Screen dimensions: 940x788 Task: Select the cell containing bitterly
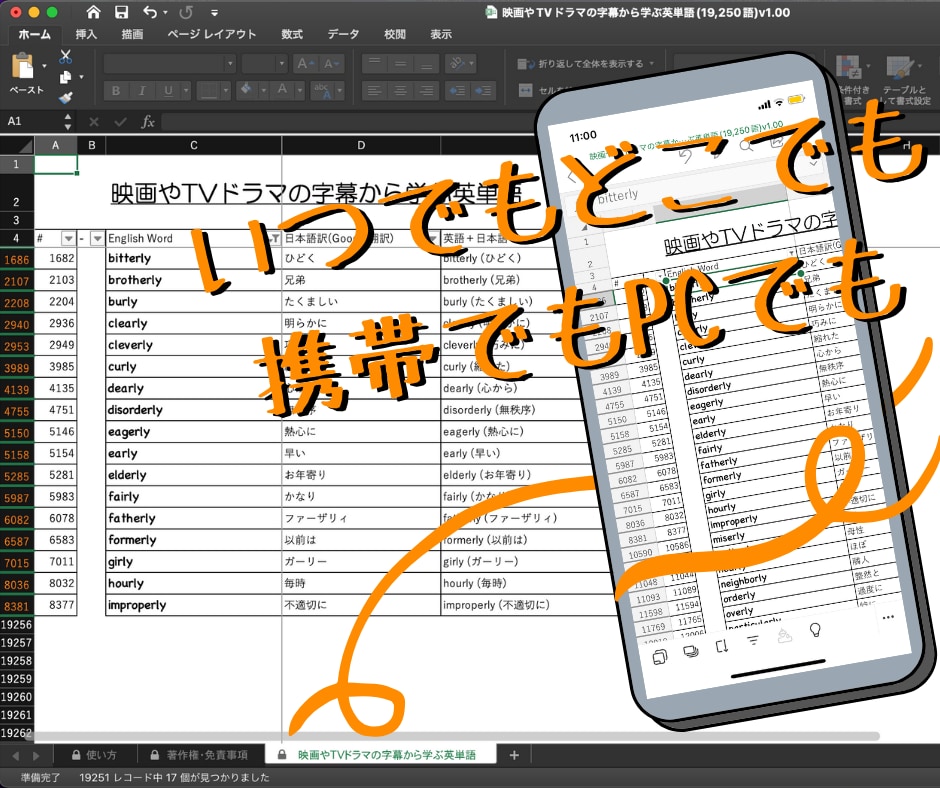click(x=194, y=258)
